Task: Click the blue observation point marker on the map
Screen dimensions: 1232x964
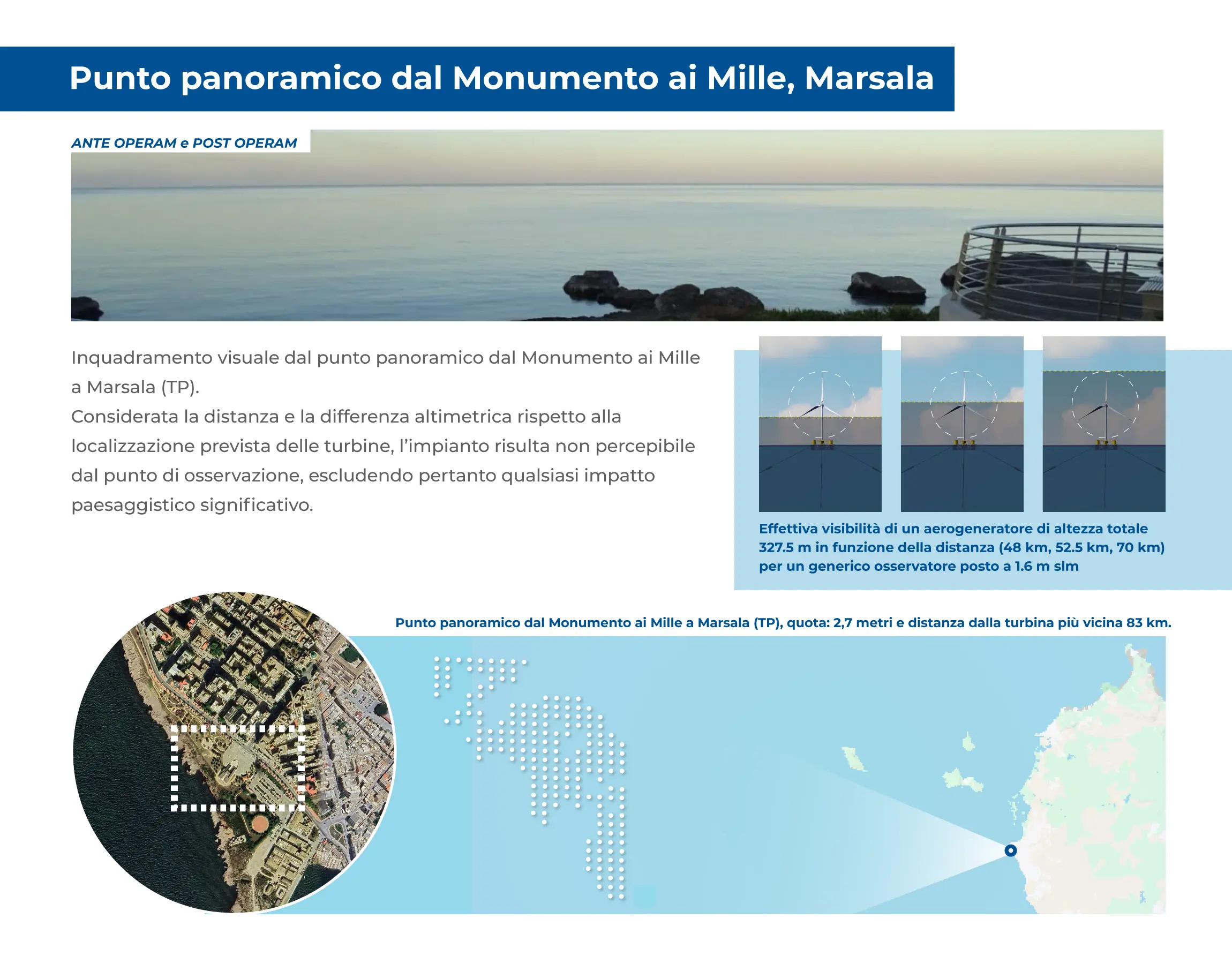Action: (x=1011, y=850)
